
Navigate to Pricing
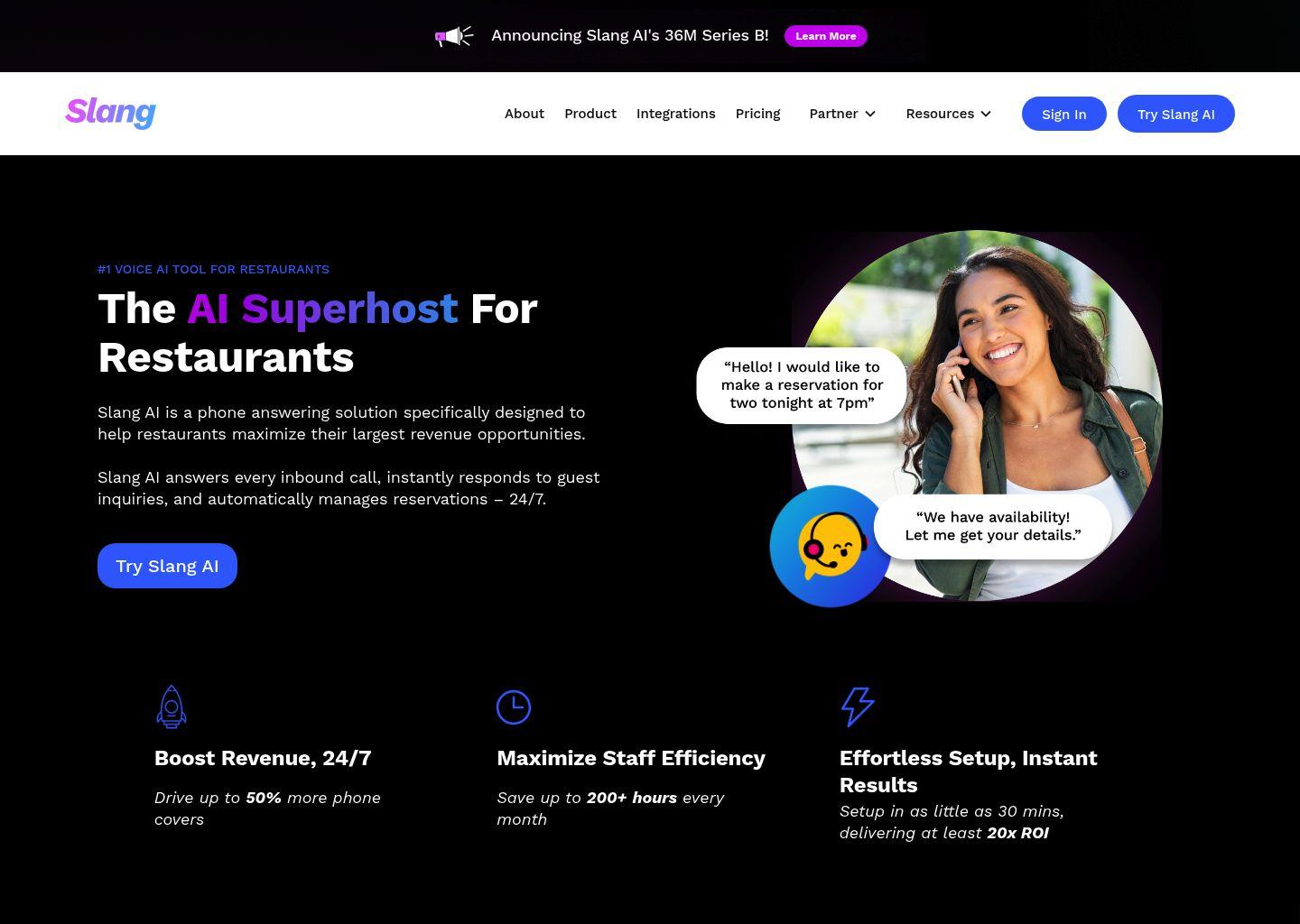[757, 114]
